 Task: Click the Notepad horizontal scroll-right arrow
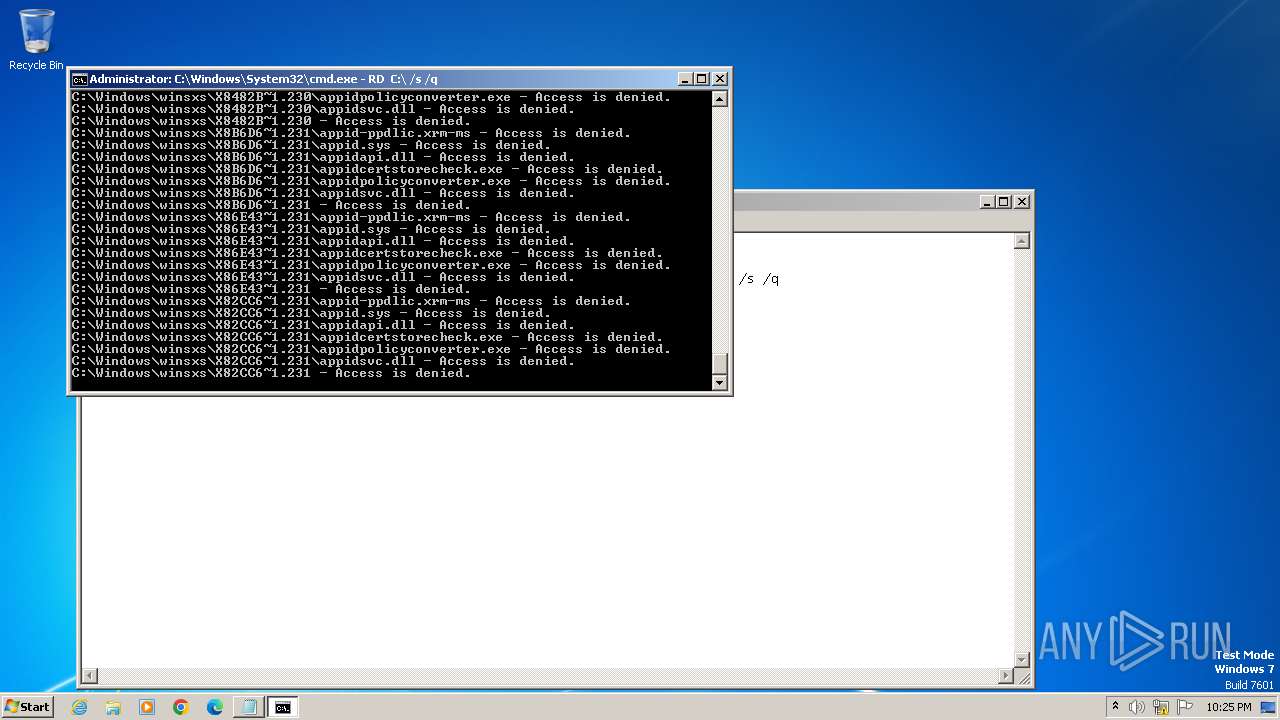1006,676
